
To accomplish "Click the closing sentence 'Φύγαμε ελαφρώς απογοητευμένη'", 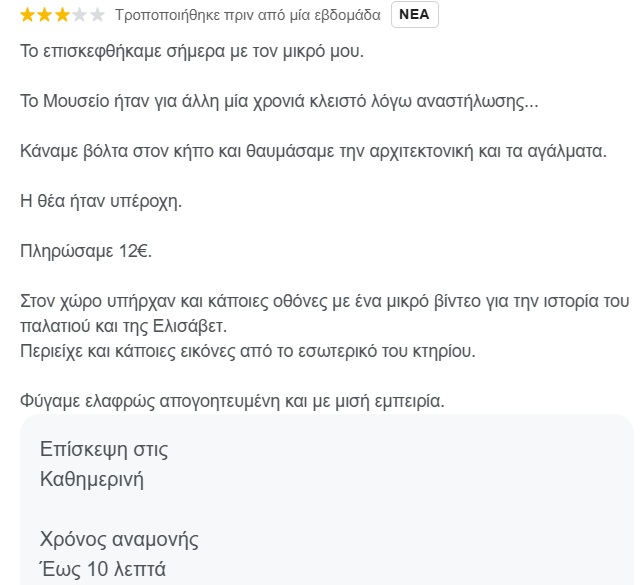I will coord(232,401).
